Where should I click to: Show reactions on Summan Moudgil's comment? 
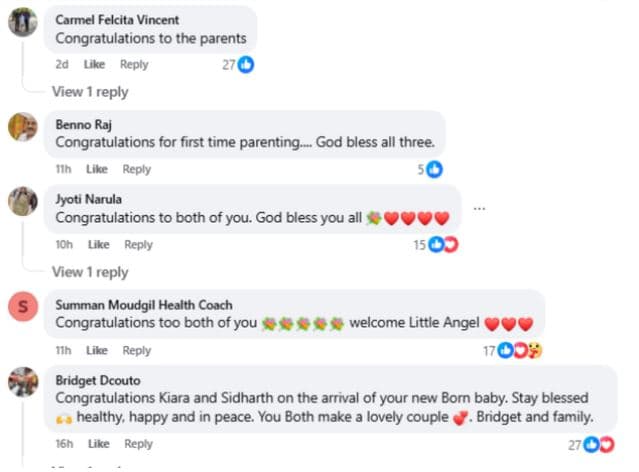513,350
